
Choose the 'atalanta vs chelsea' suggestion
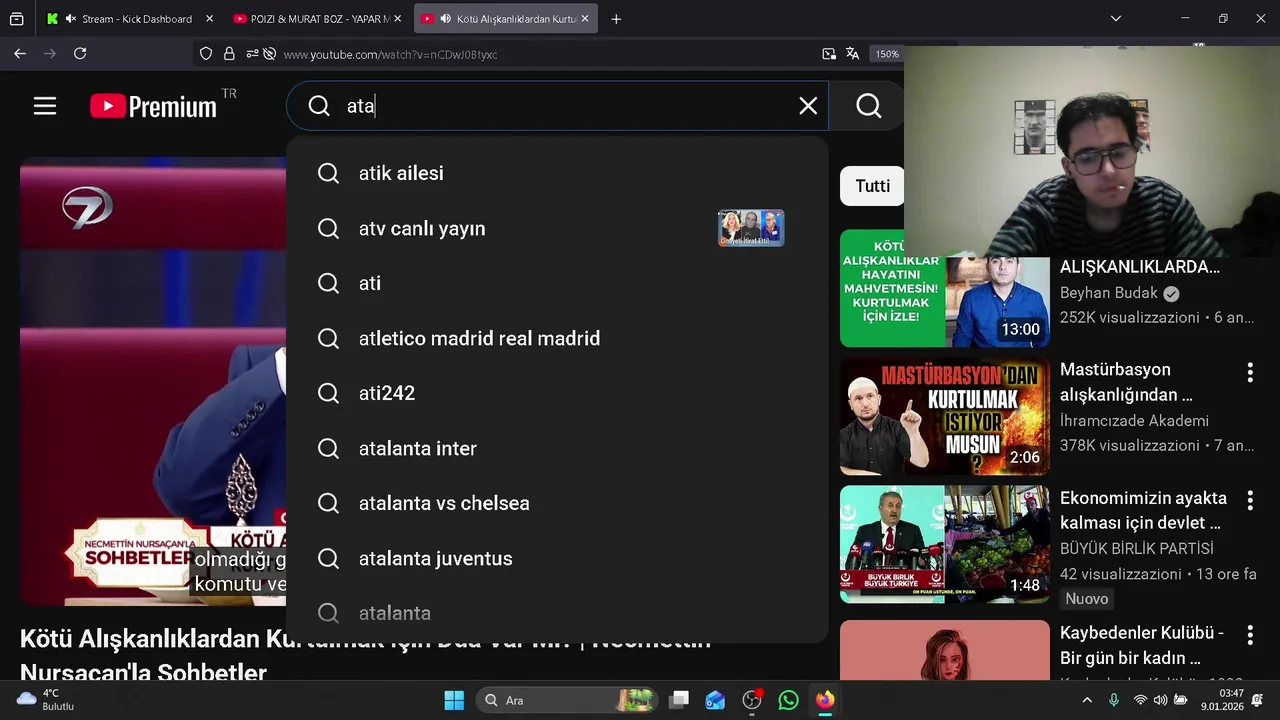tap(557, 503)
